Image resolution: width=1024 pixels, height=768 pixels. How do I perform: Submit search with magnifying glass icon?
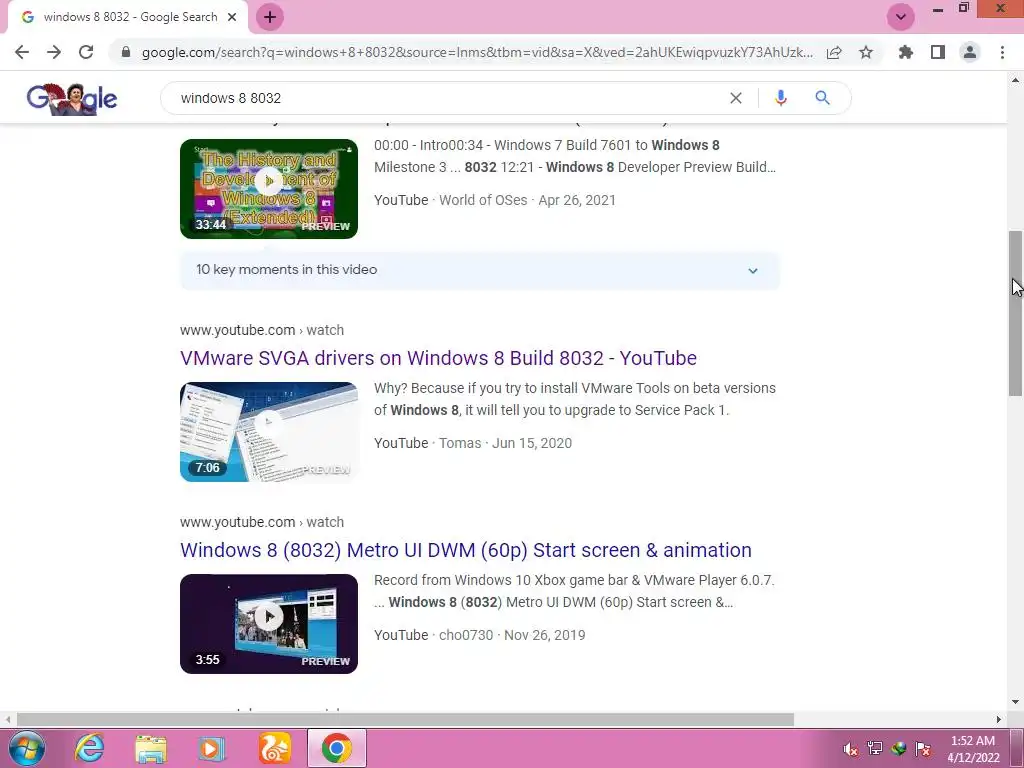[822, 98]
